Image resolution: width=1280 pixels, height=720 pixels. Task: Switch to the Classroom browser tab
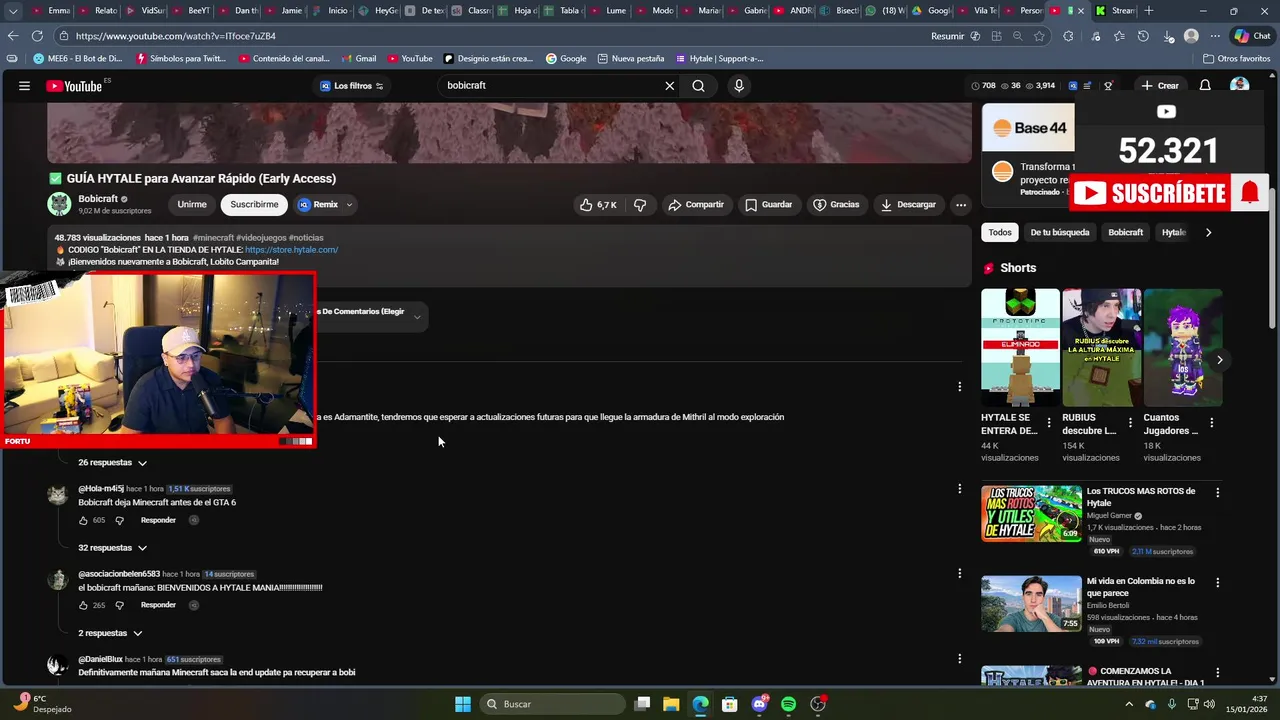469,10
